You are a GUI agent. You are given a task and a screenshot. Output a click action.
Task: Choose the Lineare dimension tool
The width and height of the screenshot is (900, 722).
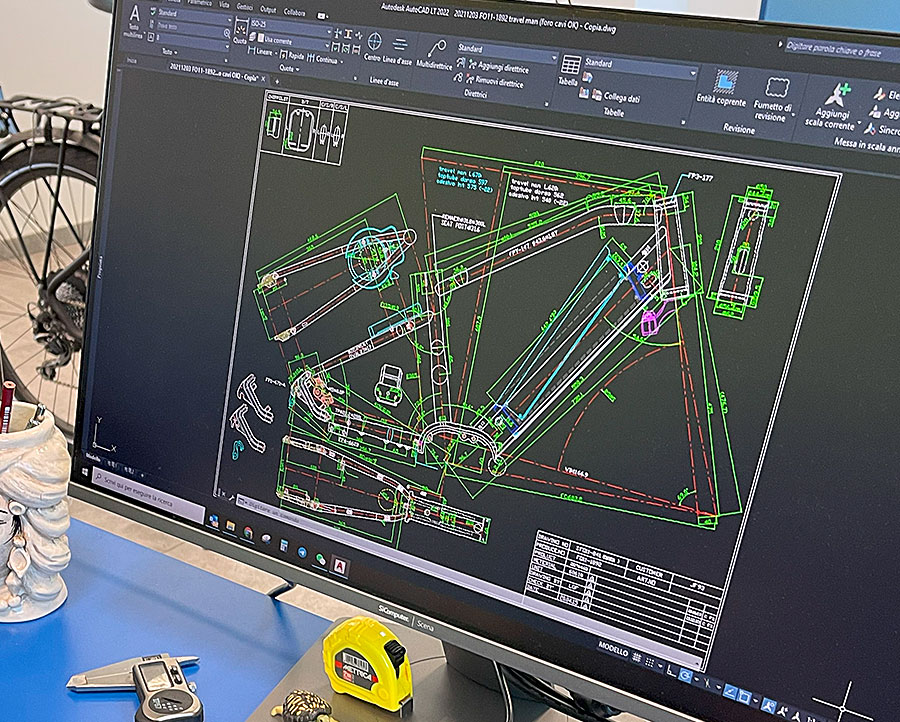pyautogui.click(x=260, y=52)
